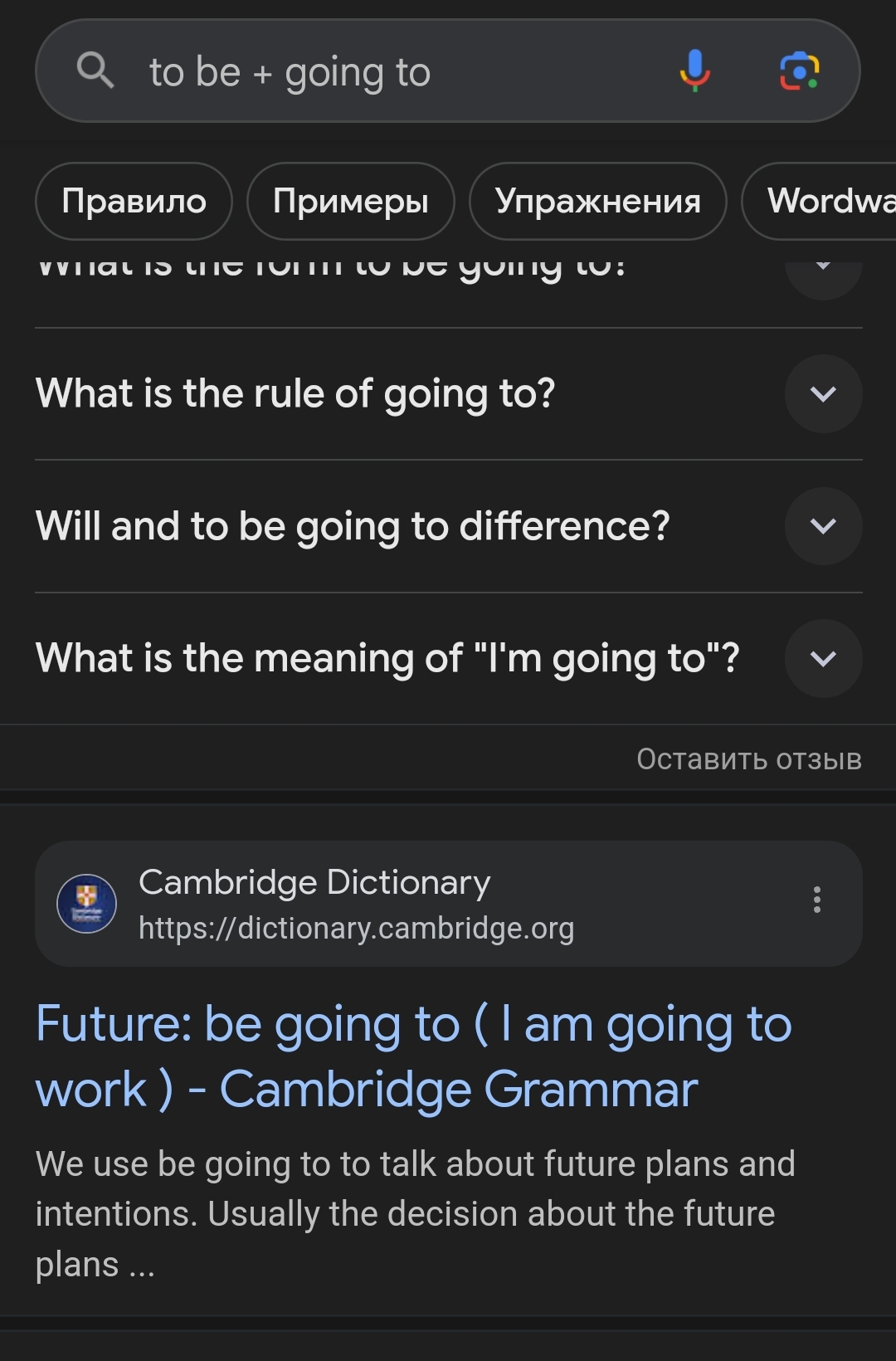Select the Правило filter chip
Screen dimensions: 896x1361
(x=134, y=202)
